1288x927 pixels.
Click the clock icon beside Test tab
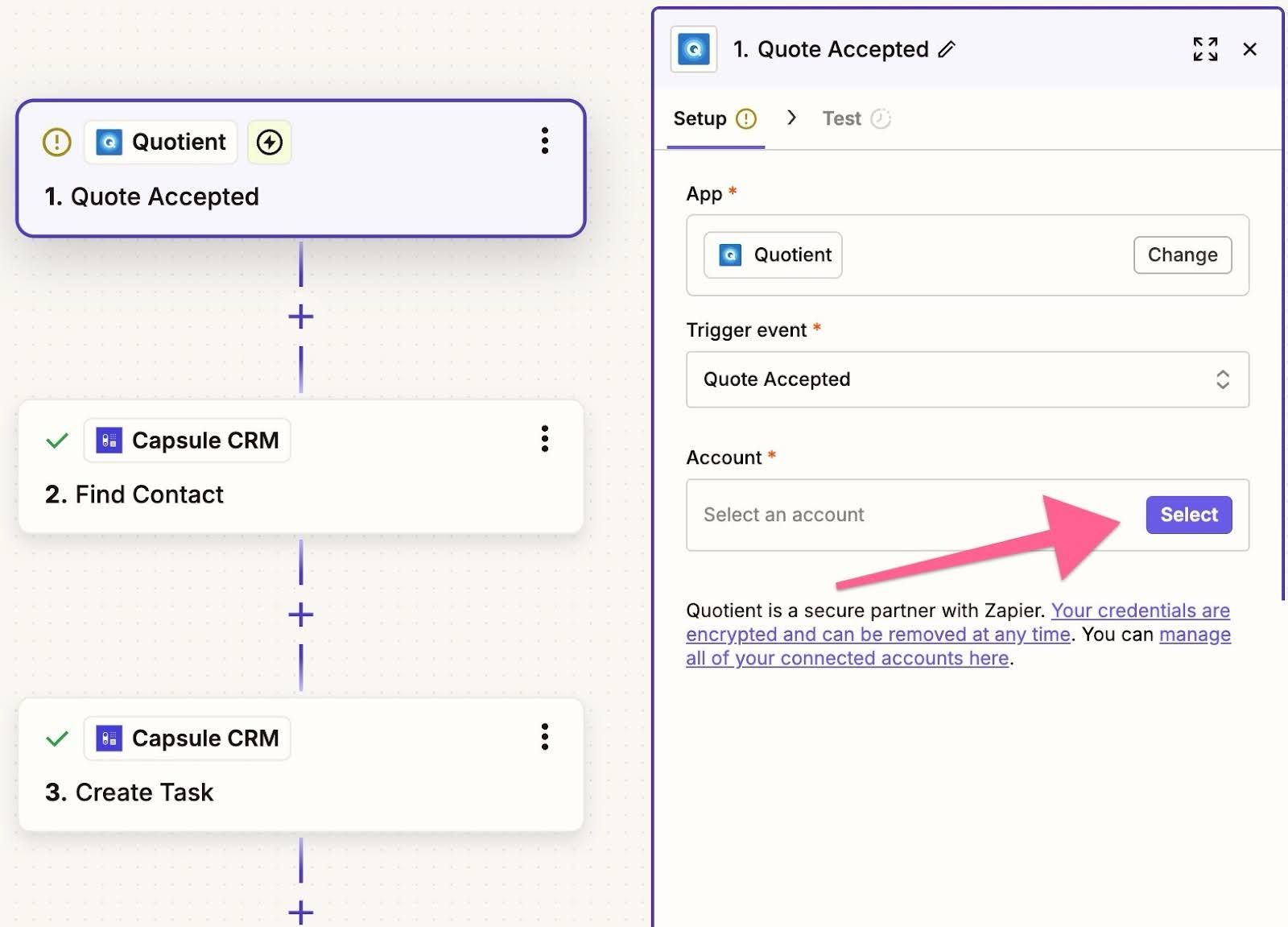pos(881,119)
